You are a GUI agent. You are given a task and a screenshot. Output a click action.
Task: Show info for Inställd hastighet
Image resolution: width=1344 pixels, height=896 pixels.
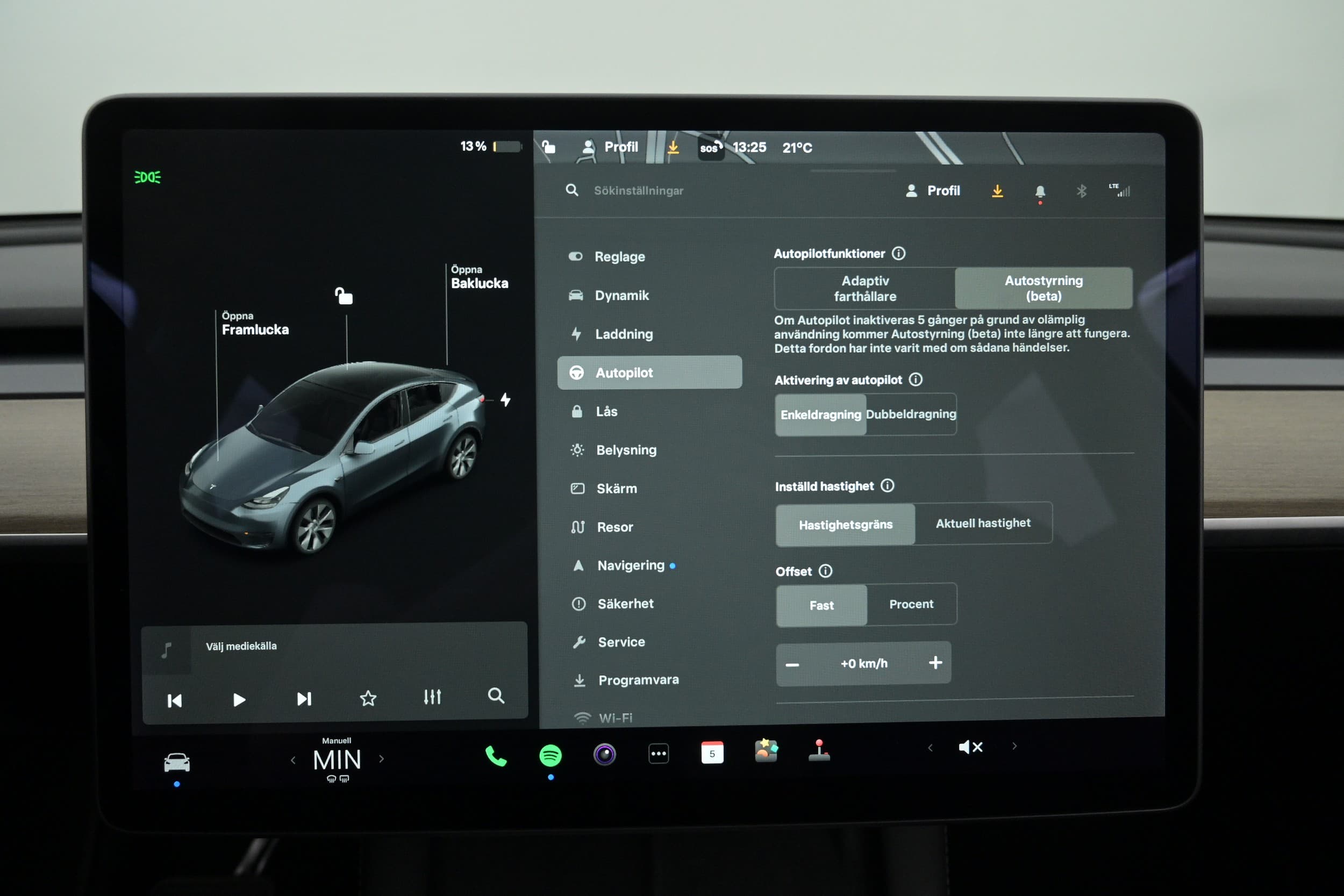(887, 486)
